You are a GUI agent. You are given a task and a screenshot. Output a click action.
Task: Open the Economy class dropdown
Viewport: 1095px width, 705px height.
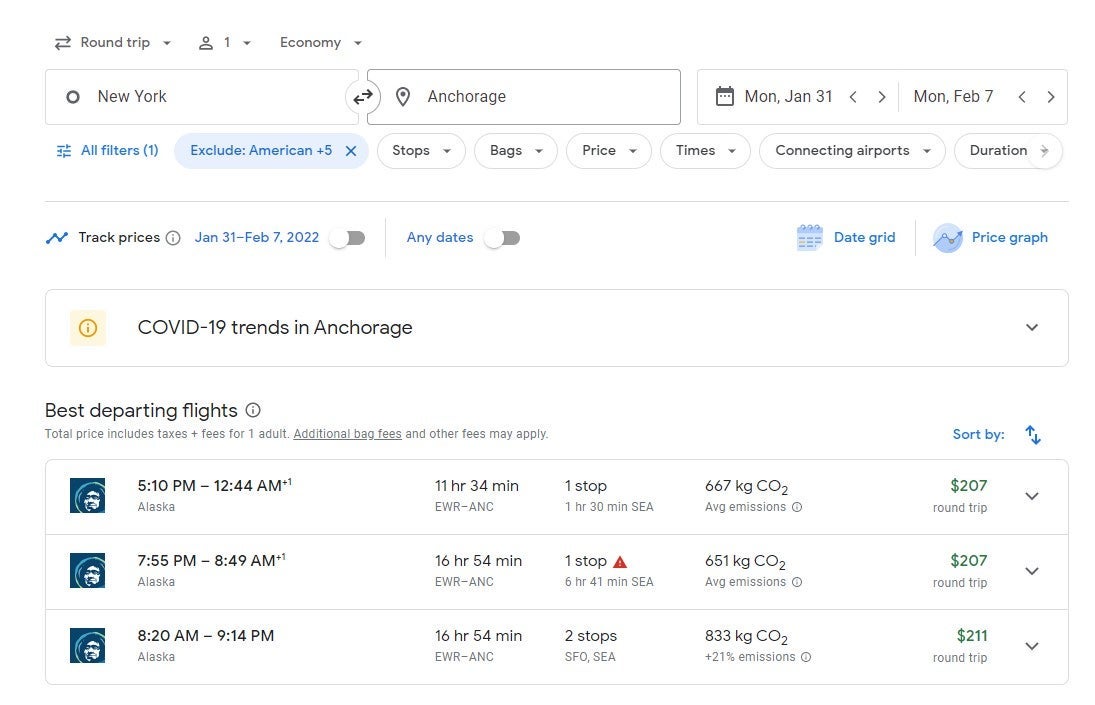(320, 43)
